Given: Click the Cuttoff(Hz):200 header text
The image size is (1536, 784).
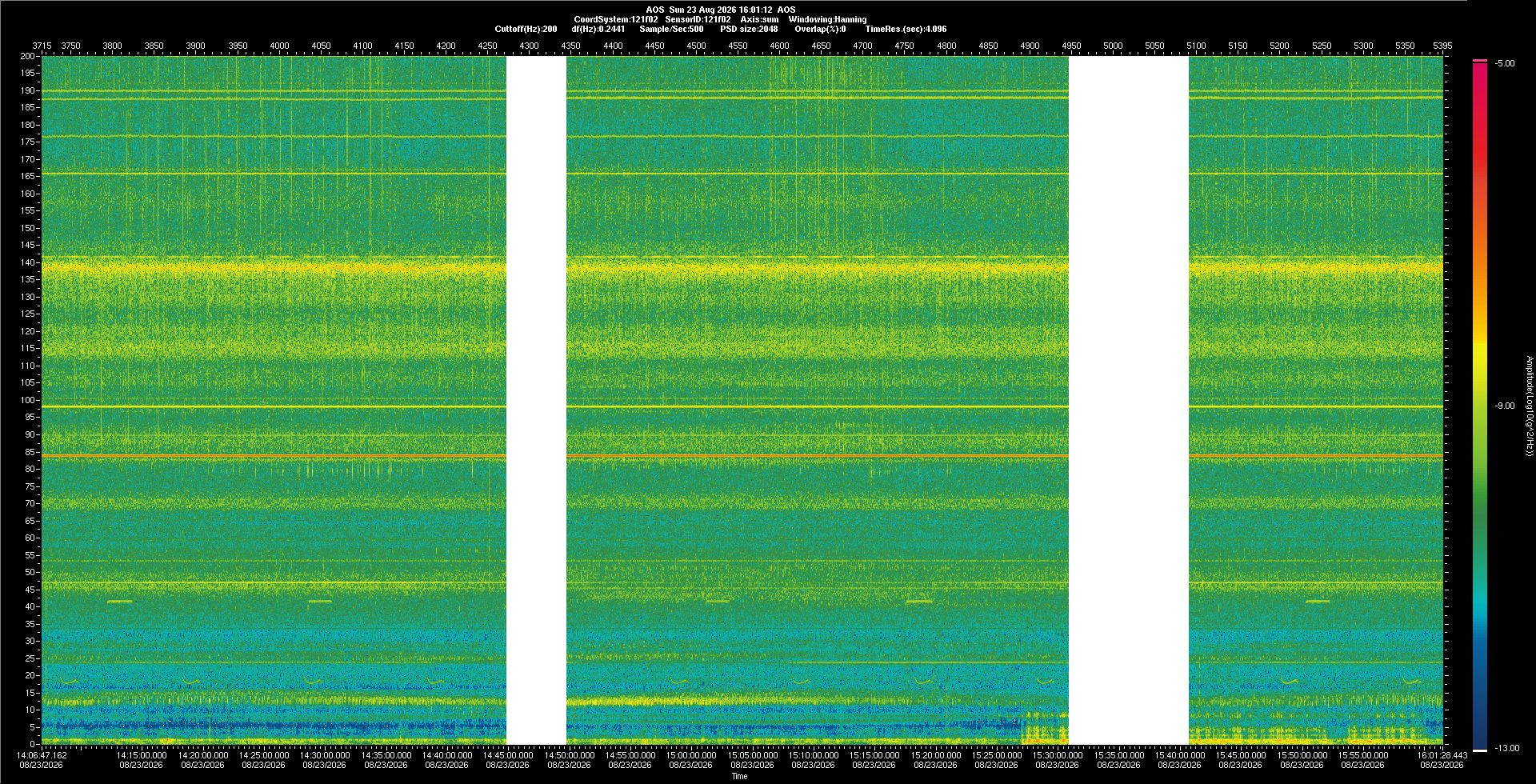Looking at the screenshot, I should [526, 29].
